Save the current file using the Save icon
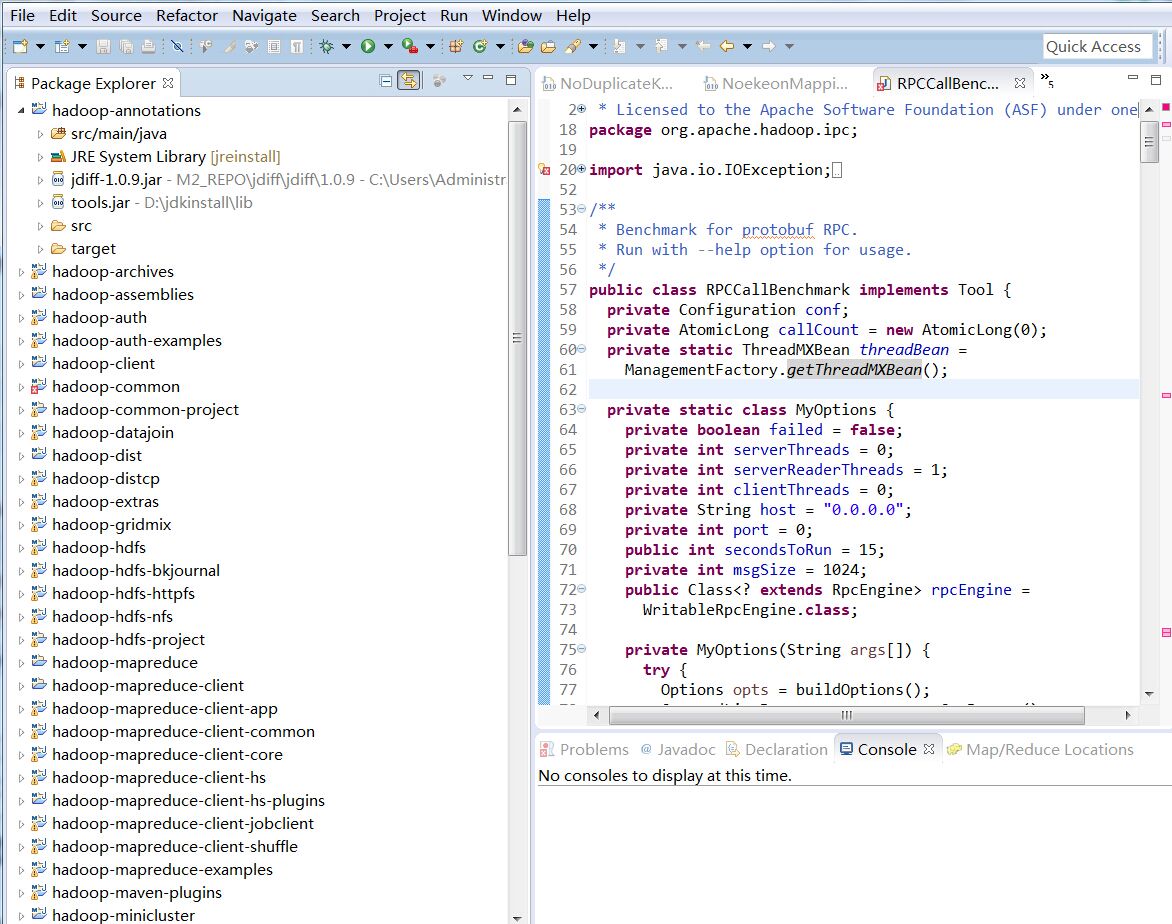 point(104,45)
